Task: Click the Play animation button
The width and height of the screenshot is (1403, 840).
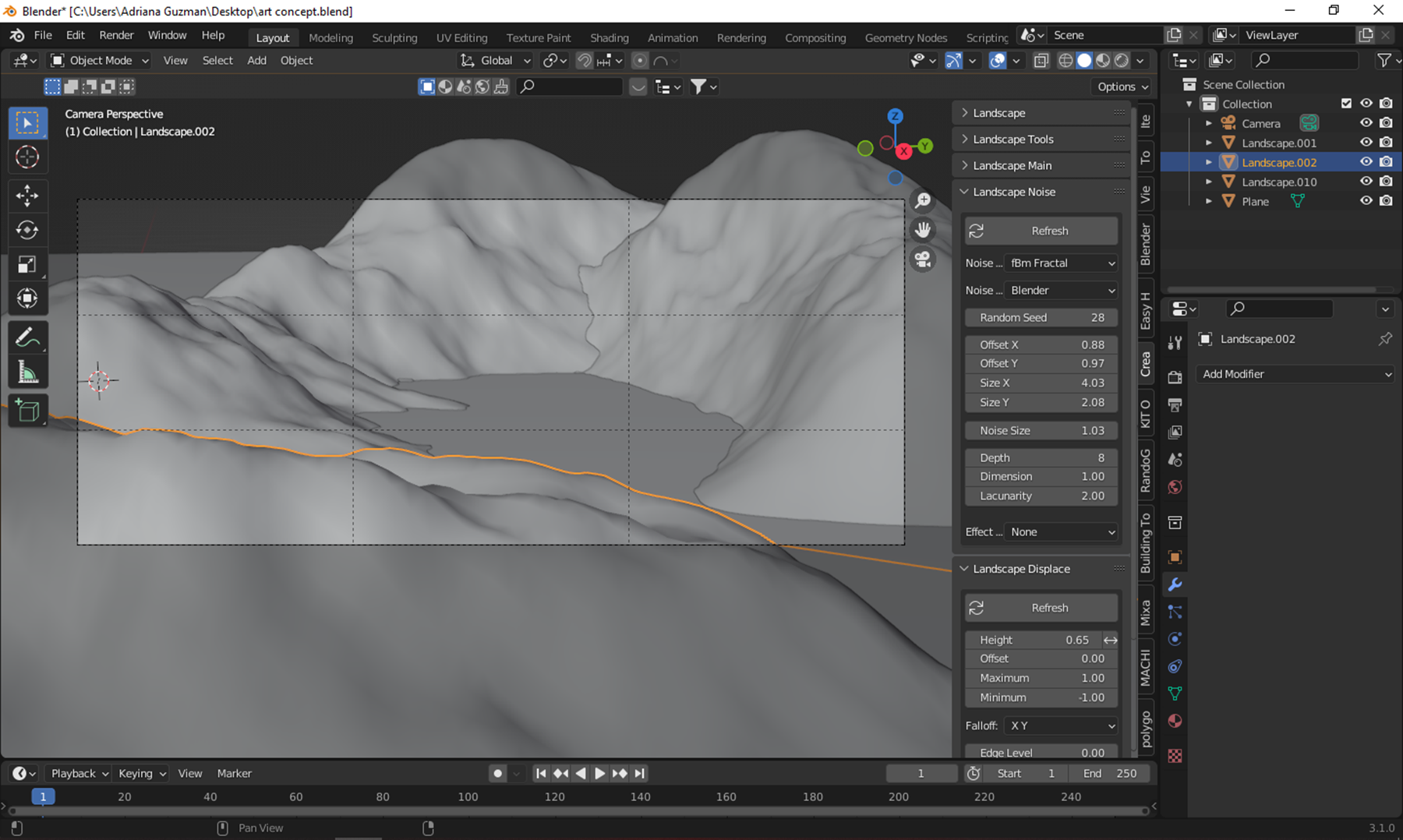Action: 599,774
